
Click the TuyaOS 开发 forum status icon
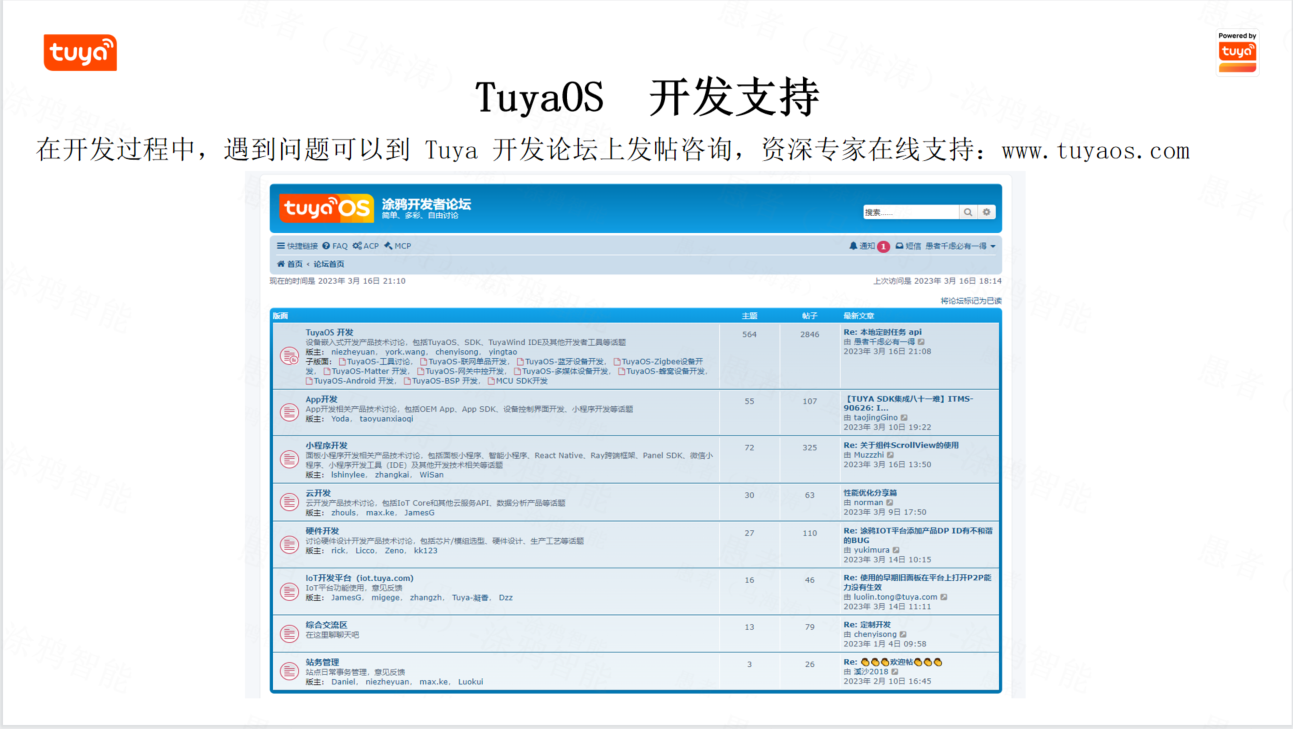289,355
